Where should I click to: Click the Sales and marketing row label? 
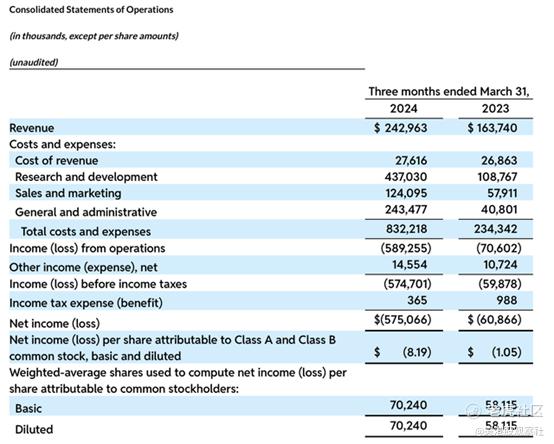(x=68, y=193)
